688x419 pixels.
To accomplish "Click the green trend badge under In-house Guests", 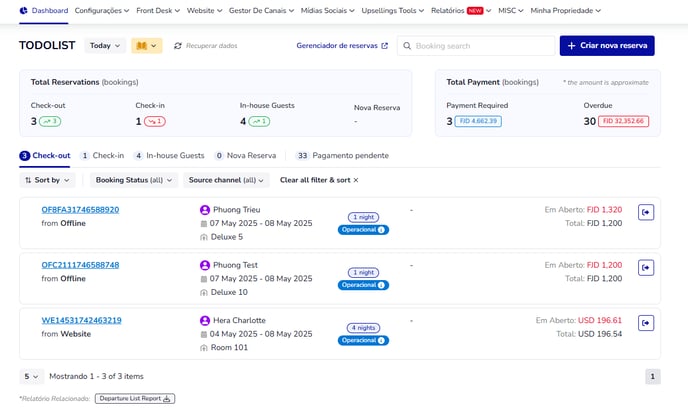I will [259, 122].
